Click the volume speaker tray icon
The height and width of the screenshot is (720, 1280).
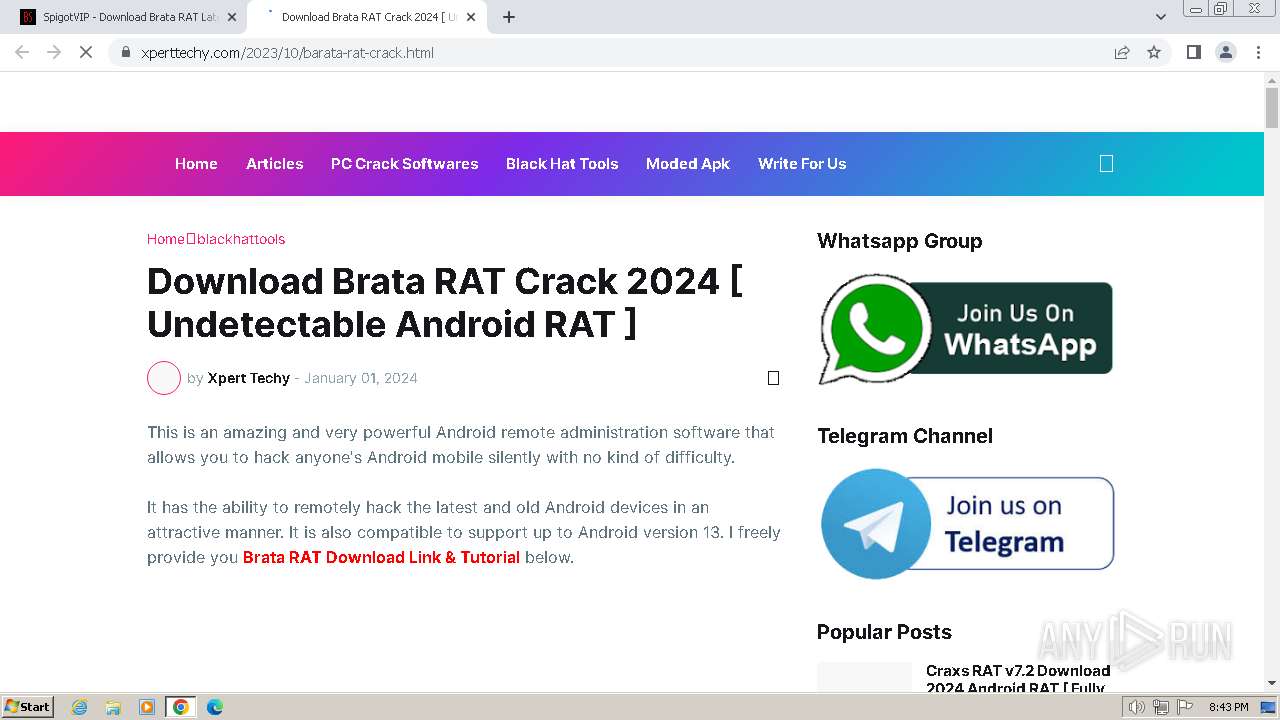[1137, 707]
